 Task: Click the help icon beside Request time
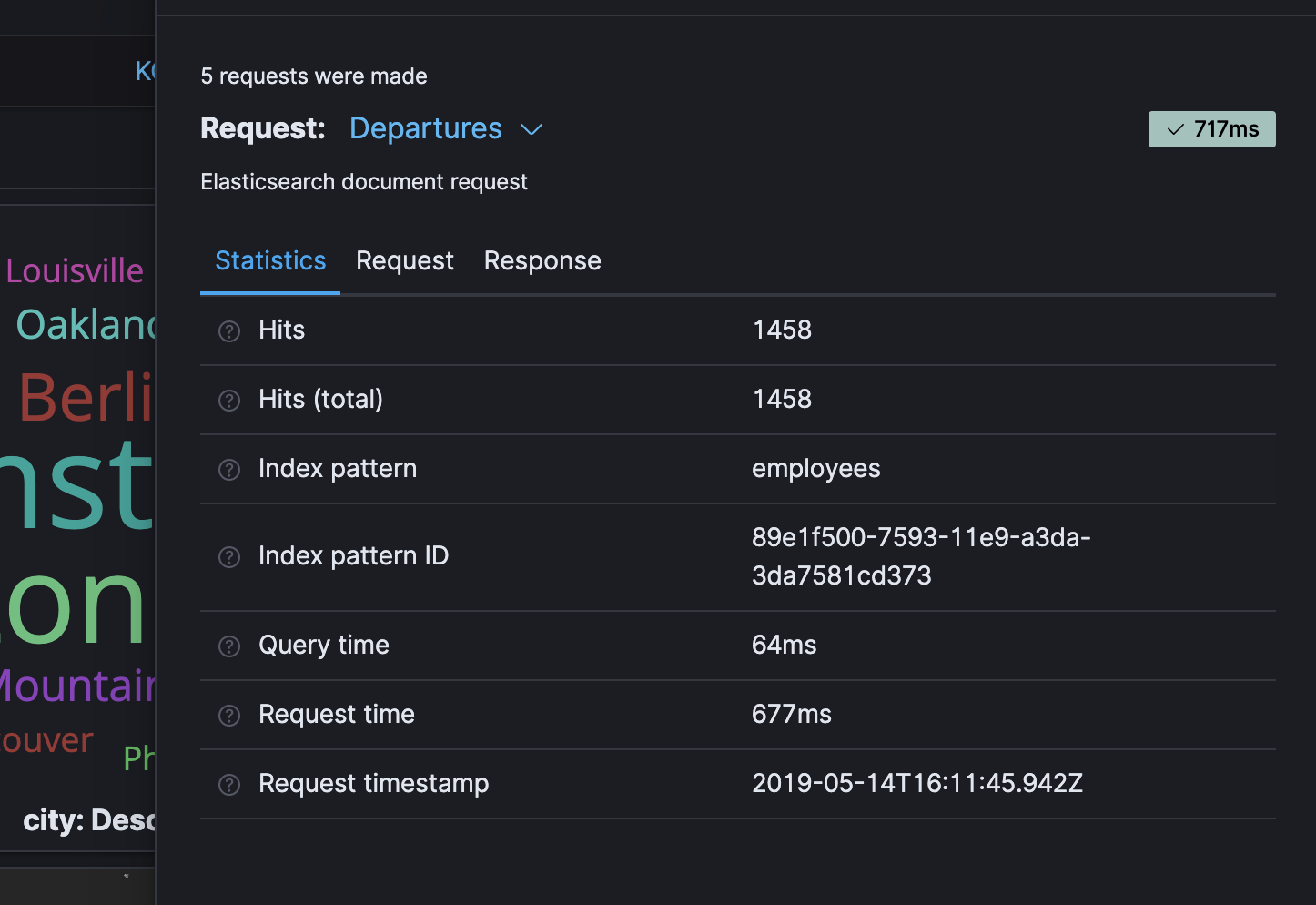(x=229, y=716)
